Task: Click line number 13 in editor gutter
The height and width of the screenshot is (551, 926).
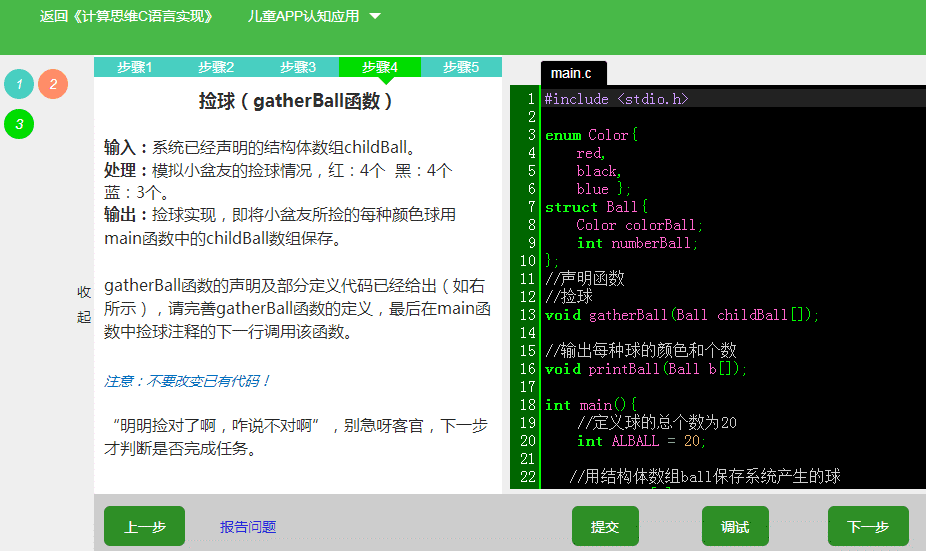Action: click(527, 315)
